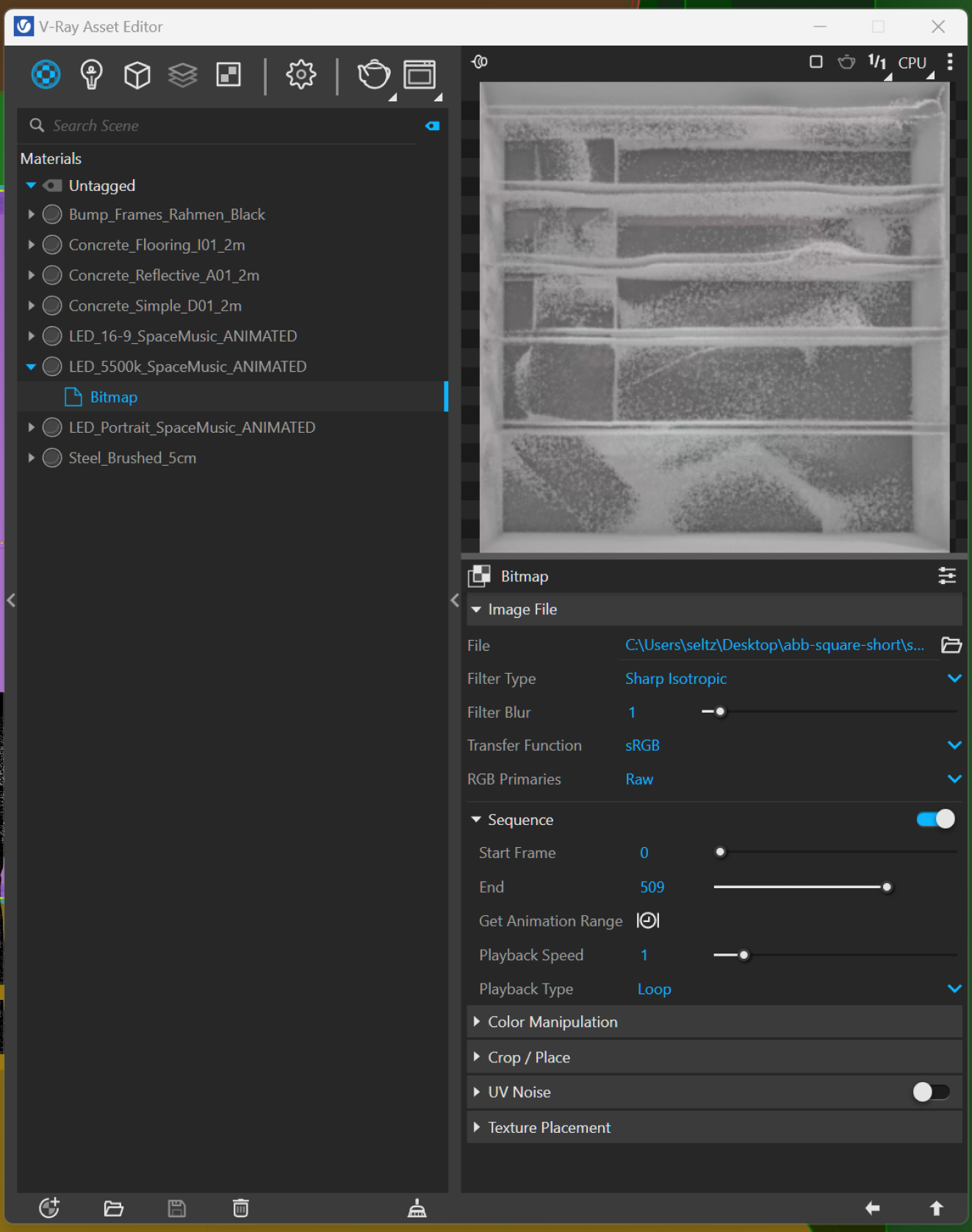Collapse the Image File section

pyautogui.click(x=714, y=610)
